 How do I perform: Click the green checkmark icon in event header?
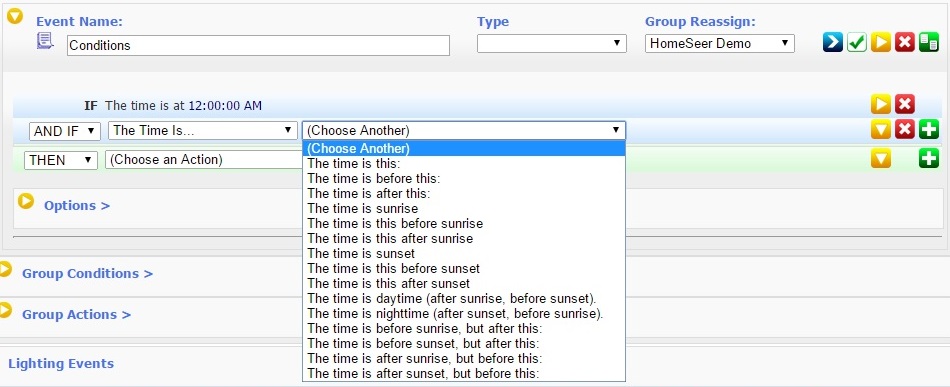click(857, 42)
